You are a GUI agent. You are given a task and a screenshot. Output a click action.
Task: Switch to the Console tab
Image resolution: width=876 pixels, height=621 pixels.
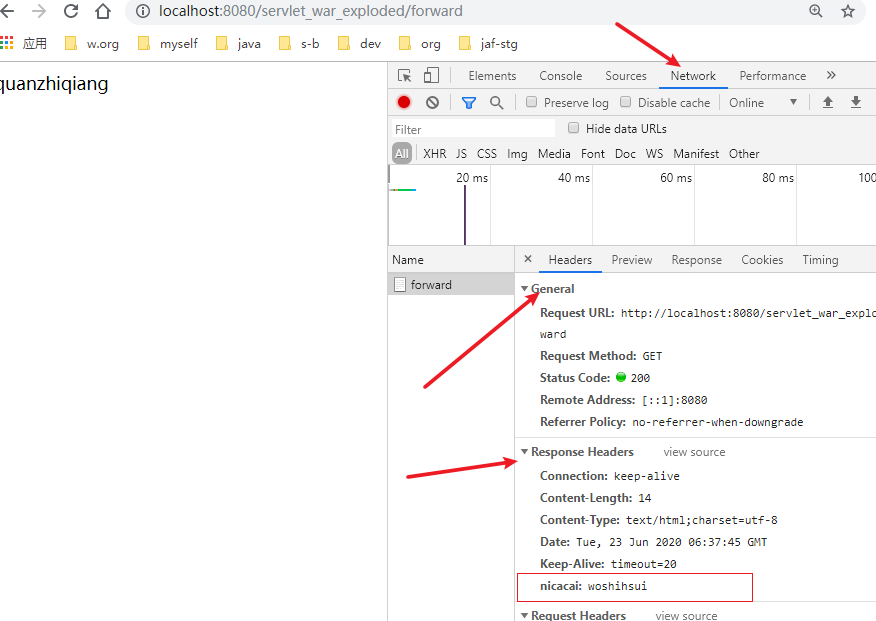click(560, 75)
